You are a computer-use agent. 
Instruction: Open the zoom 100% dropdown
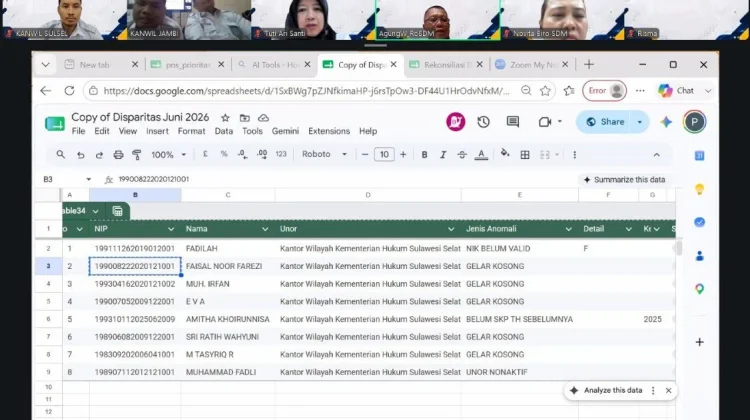168,155
